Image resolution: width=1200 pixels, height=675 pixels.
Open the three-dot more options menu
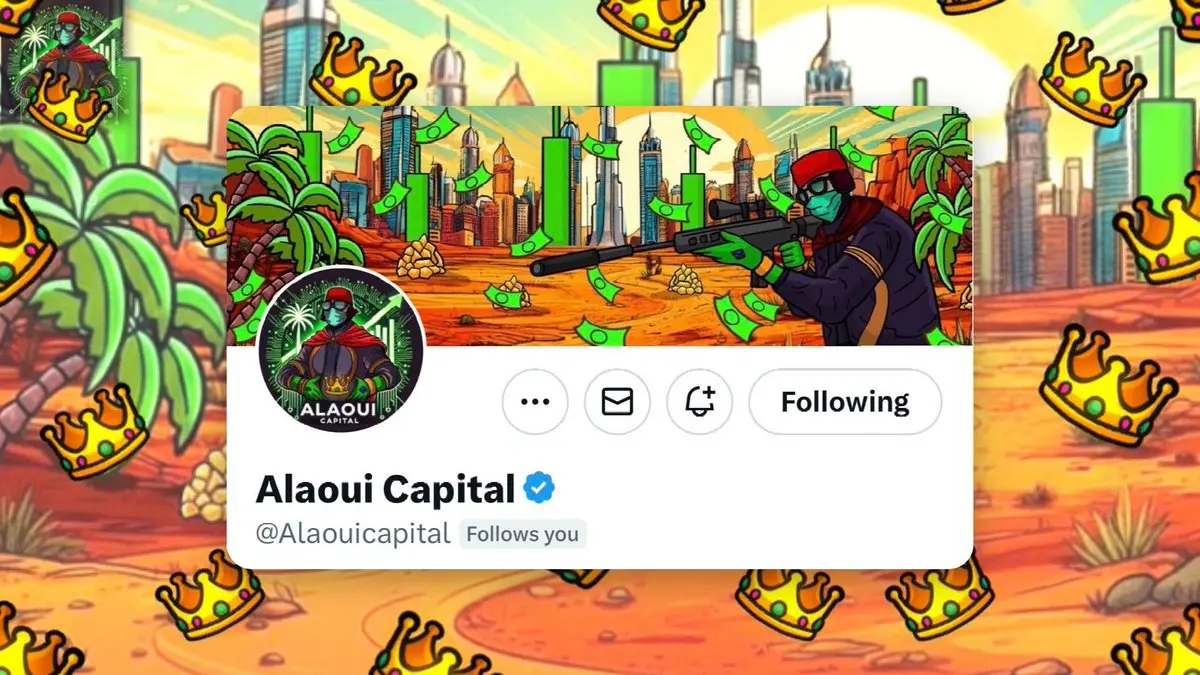tap(535, 402)
